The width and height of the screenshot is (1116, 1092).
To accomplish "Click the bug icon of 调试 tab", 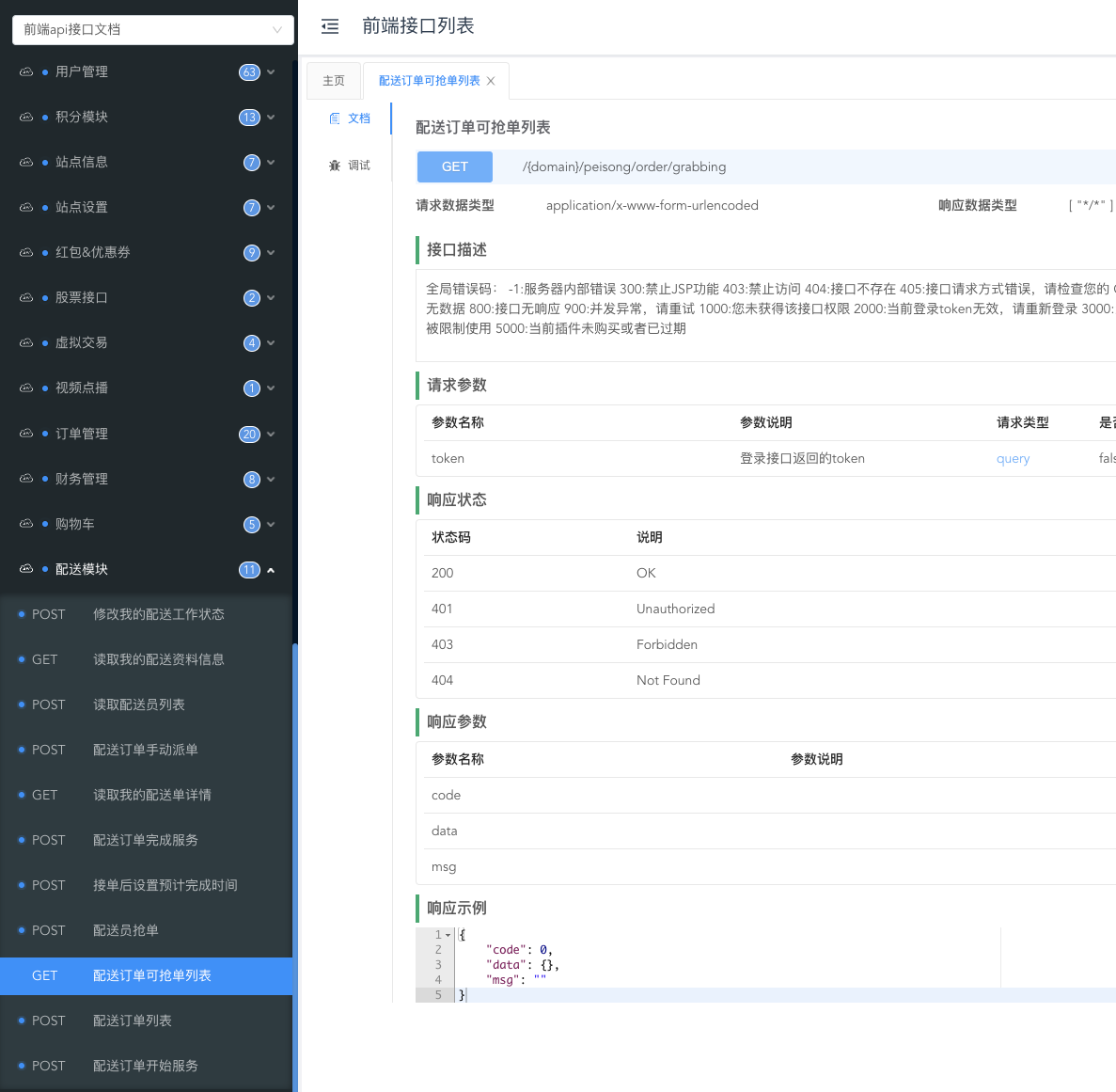I will 335,166.
